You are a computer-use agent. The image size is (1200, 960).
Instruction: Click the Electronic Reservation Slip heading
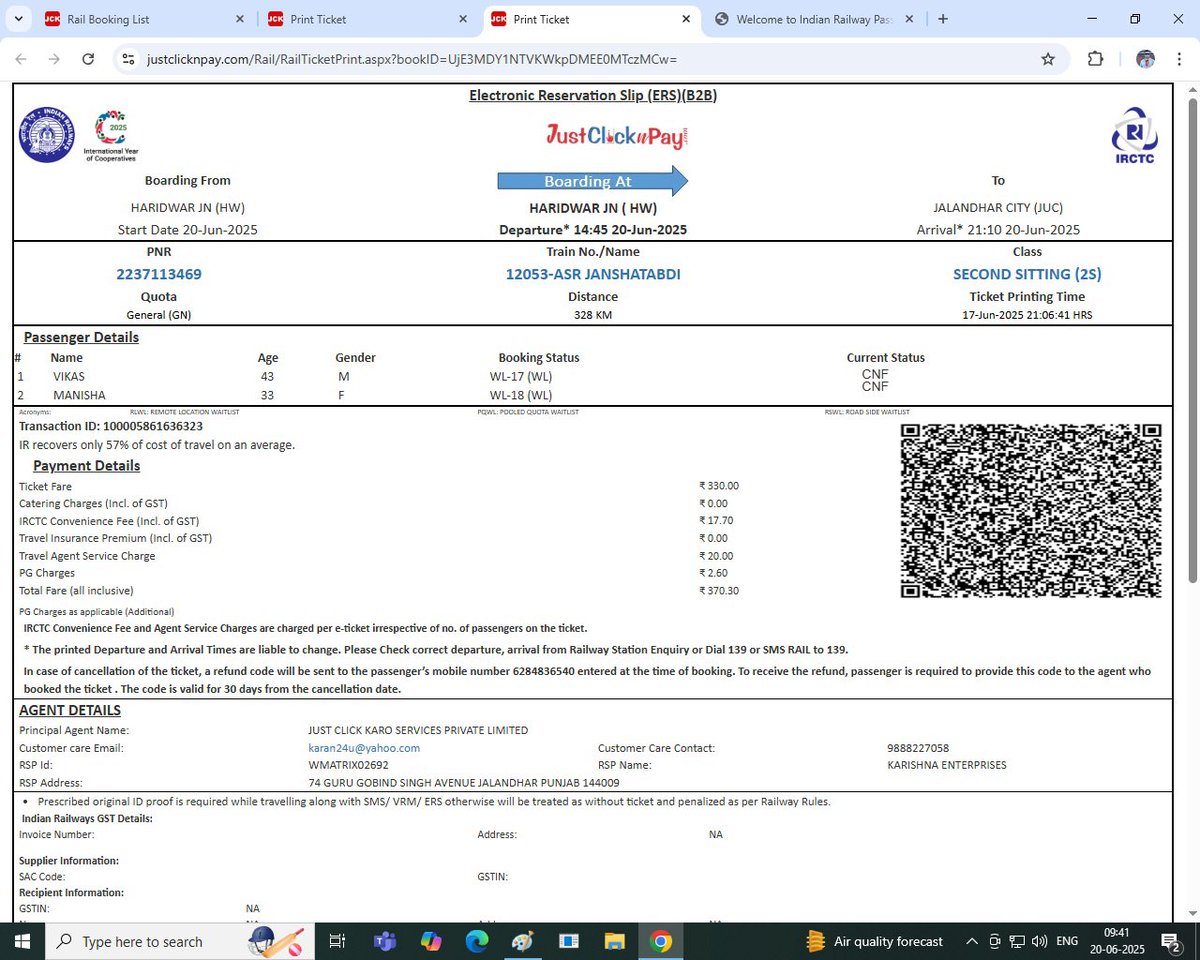593,96
